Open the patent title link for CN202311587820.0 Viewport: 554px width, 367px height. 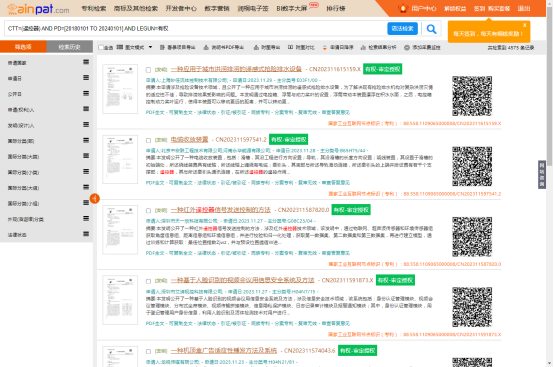221,210
